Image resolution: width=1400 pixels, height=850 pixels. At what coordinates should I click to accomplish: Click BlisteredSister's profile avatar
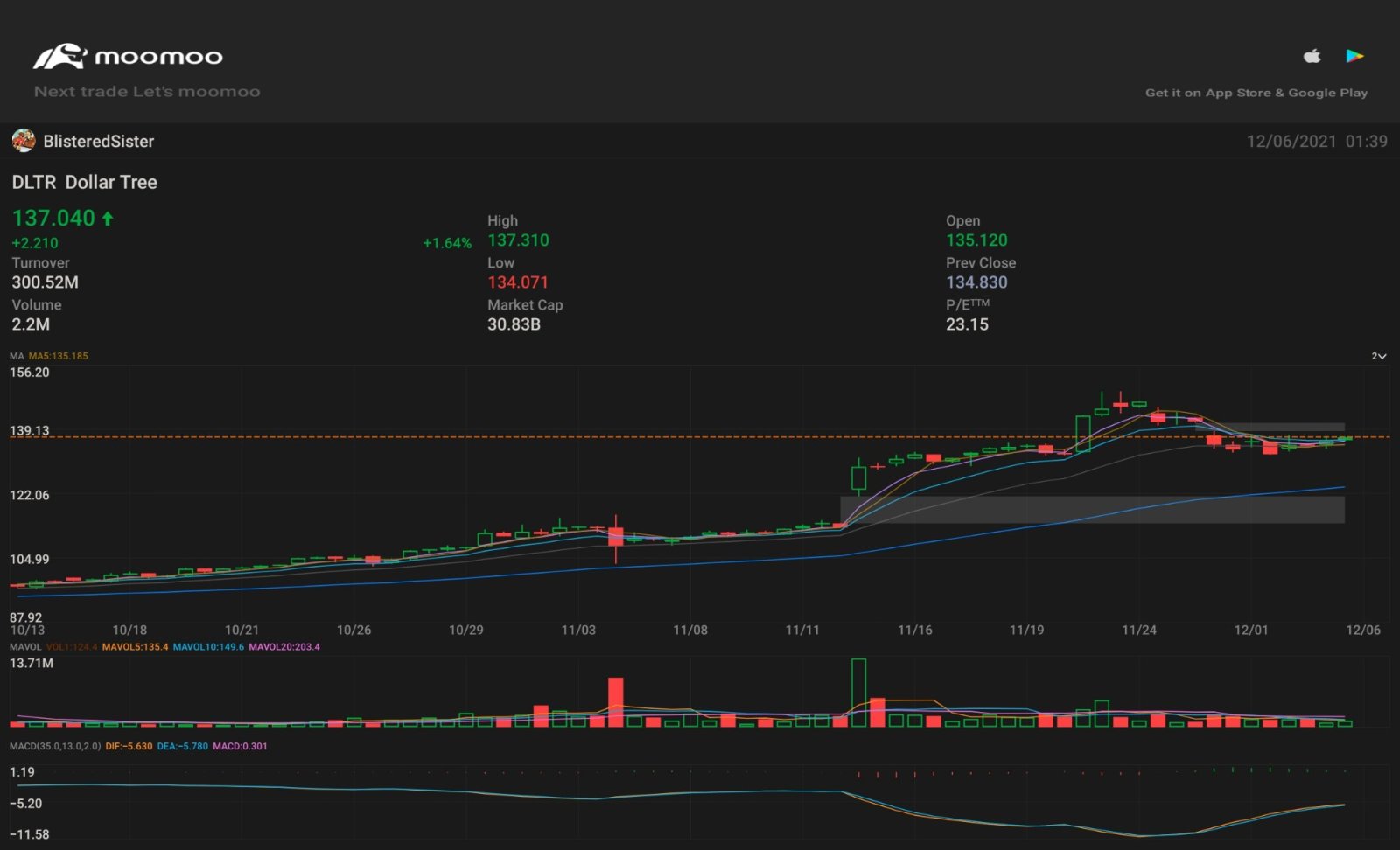pos(24,141)
